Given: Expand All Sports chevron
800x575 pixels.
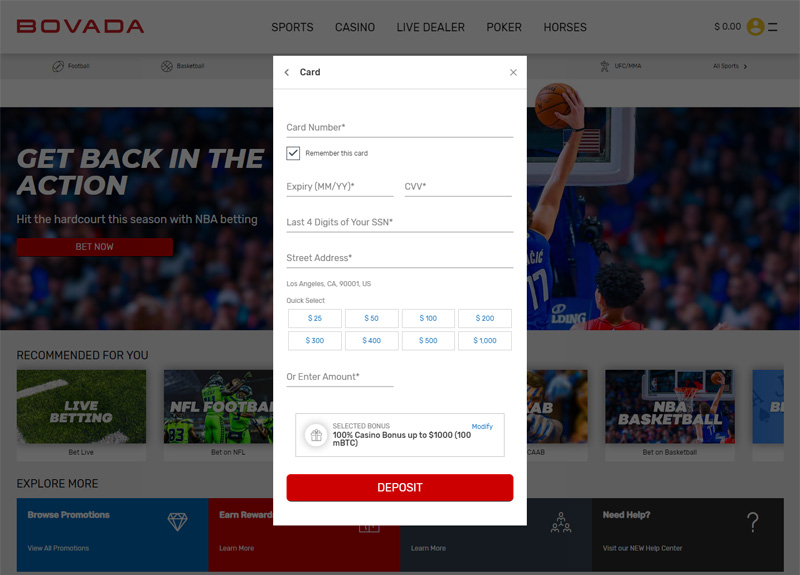Looking at the screenshot, I should click(745, 66).
